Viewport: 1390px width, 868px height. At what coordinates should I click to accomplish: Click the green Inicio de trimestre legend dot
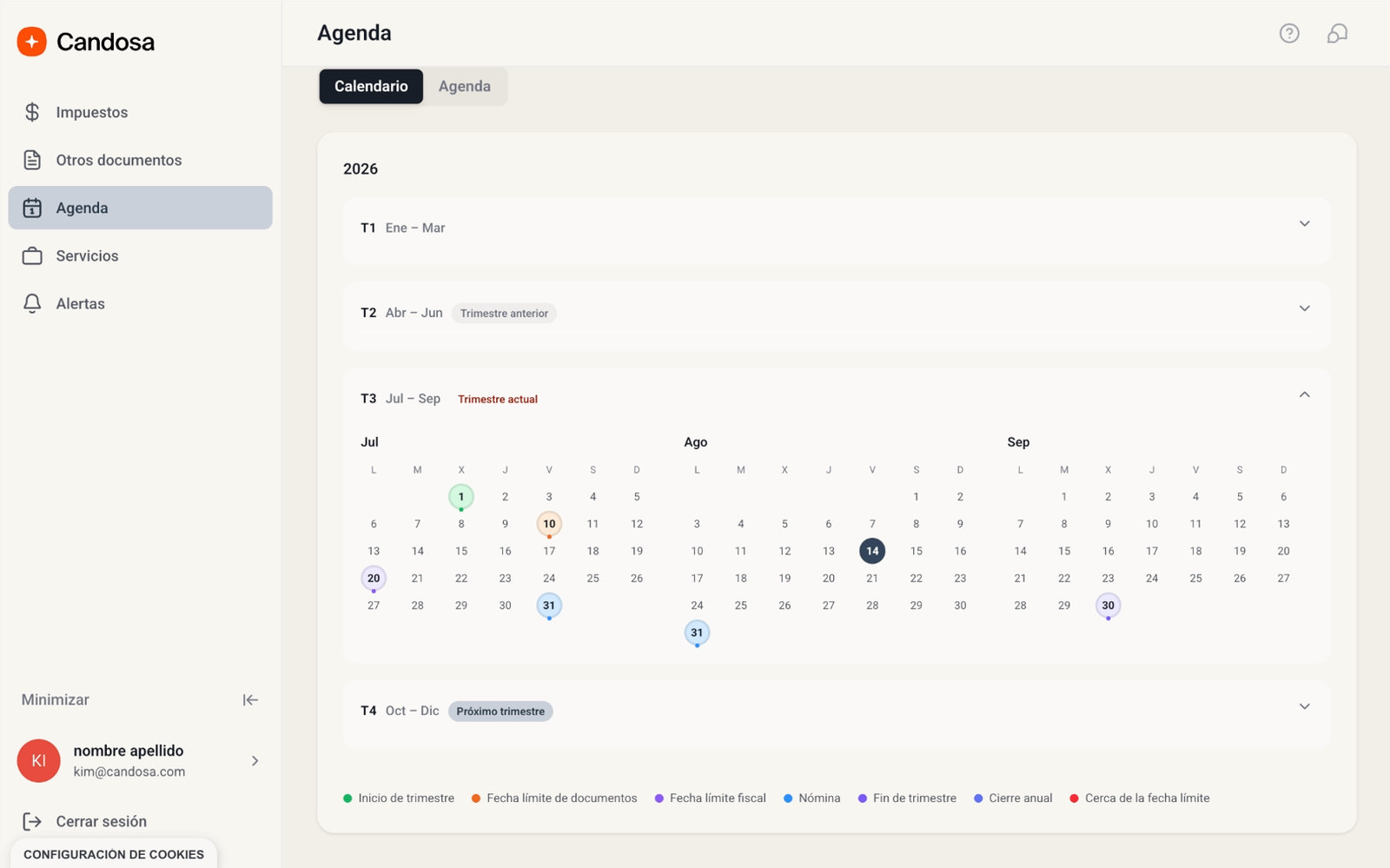click(x=347, y=798)
